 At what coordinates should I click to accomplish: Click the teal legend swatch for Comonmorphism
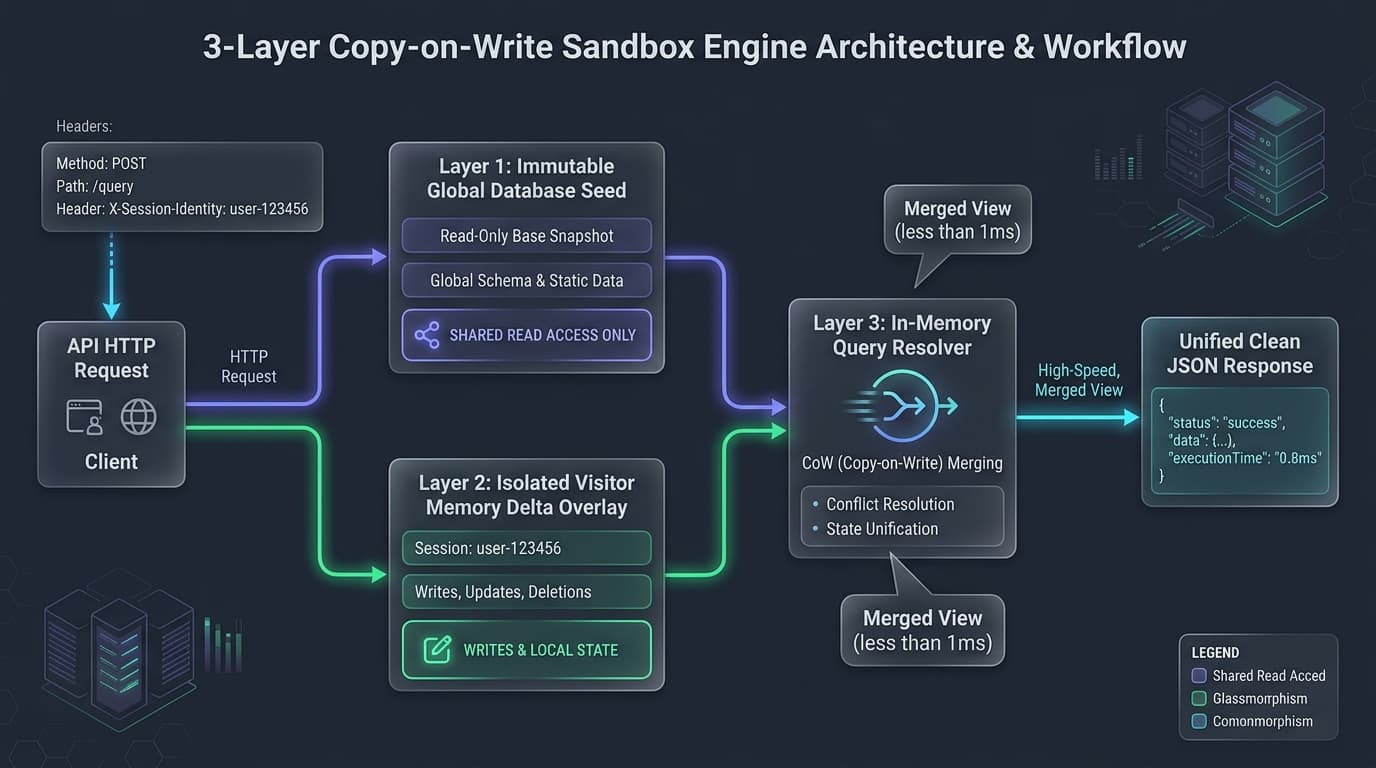pos(1199,721)
